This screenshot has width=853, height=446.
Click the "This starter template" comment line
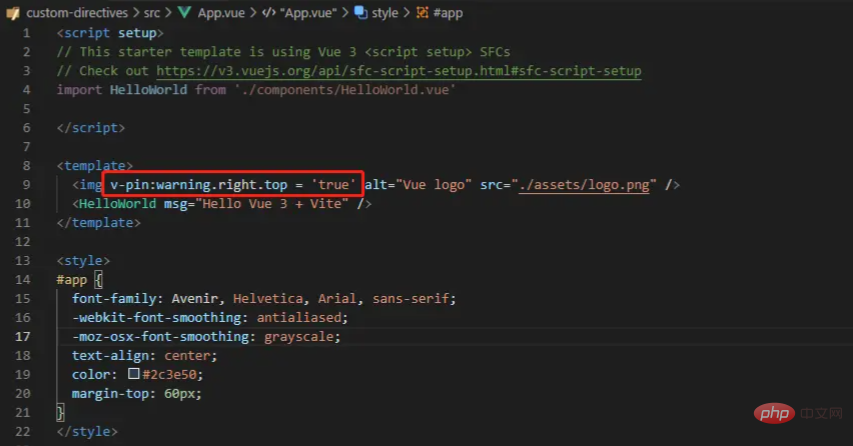[x=283, y=52]
